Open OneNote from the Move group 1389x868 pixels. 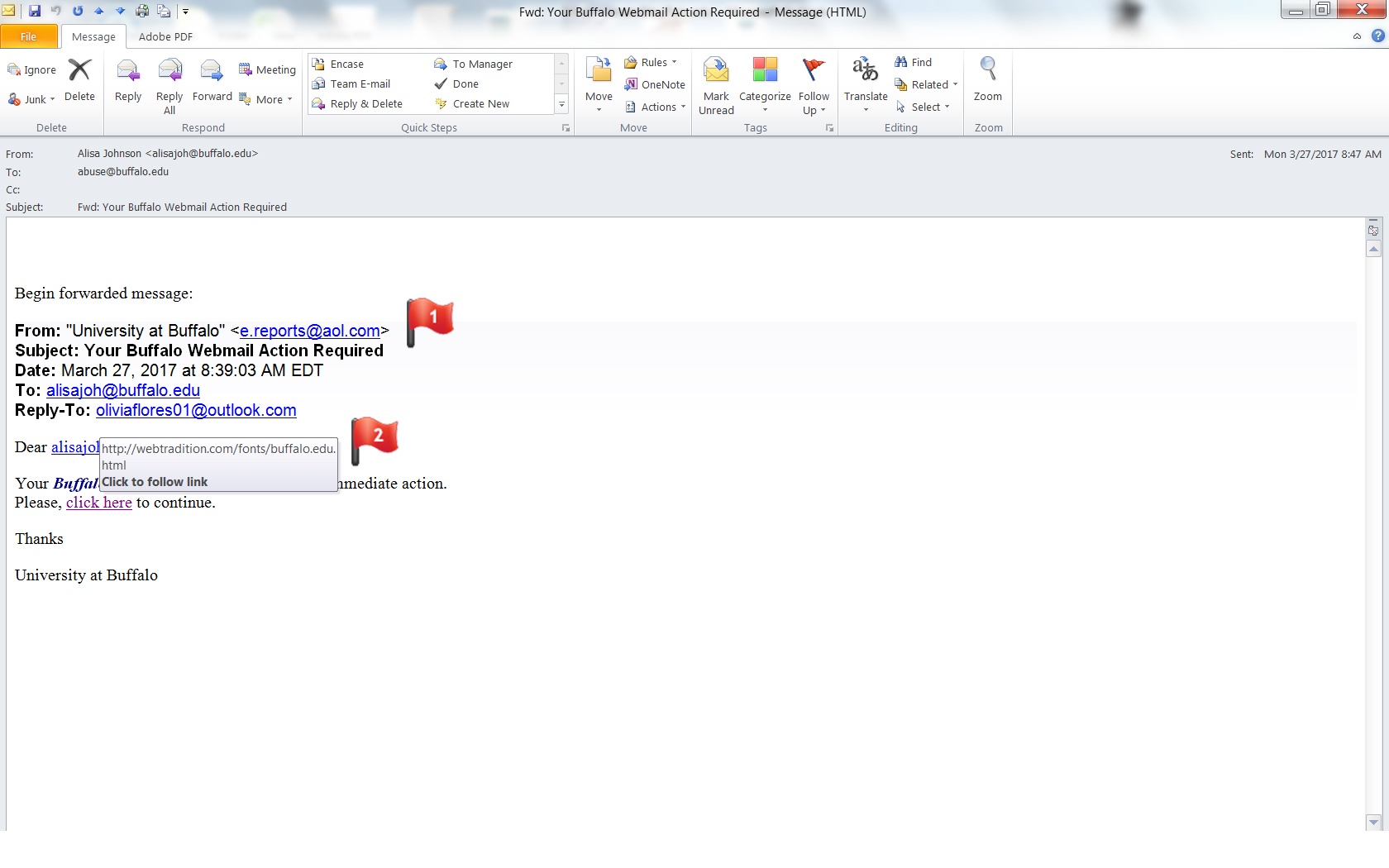[x=655, y=84]
